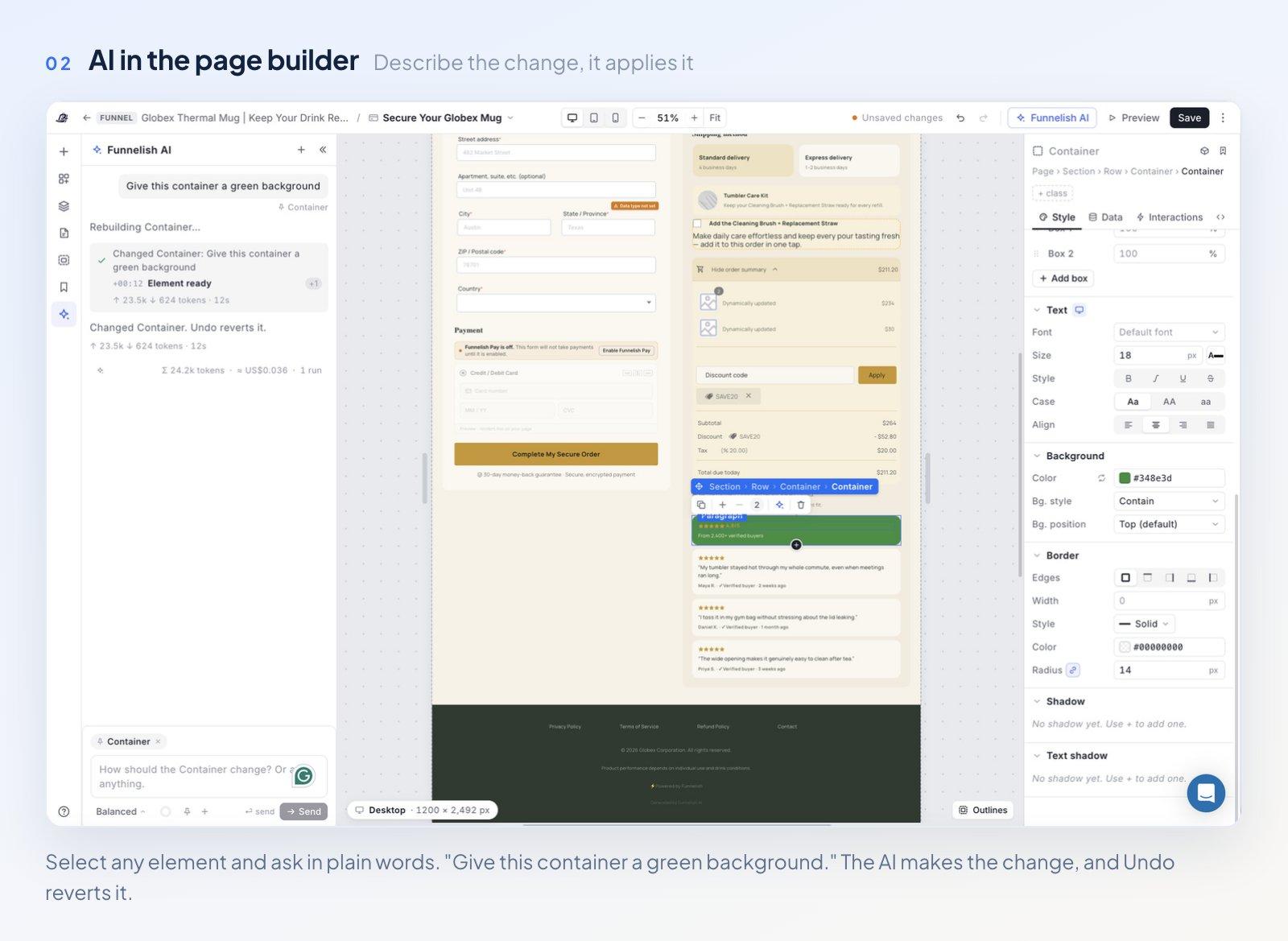Screen dimensions: 1288x941
Task: Click Section in the canvas breadcrumb
Action: click(x=724, y=487)
